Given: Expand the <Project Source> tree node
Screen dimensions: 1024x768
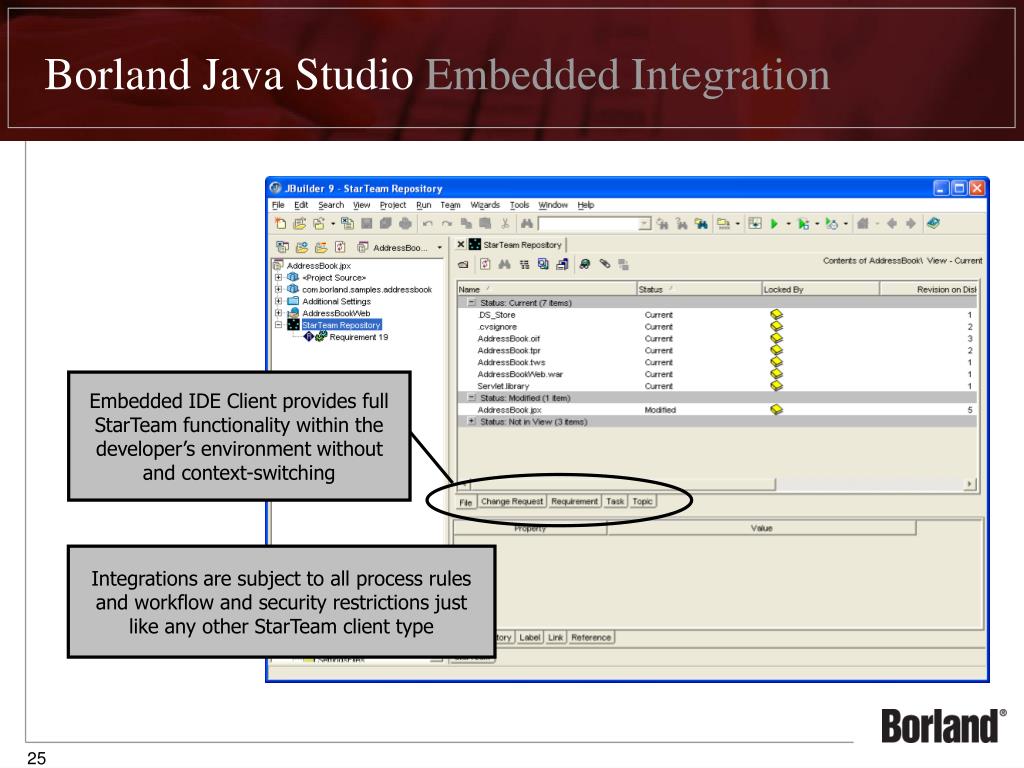Looking at the screenshot, I should (279, 278).
